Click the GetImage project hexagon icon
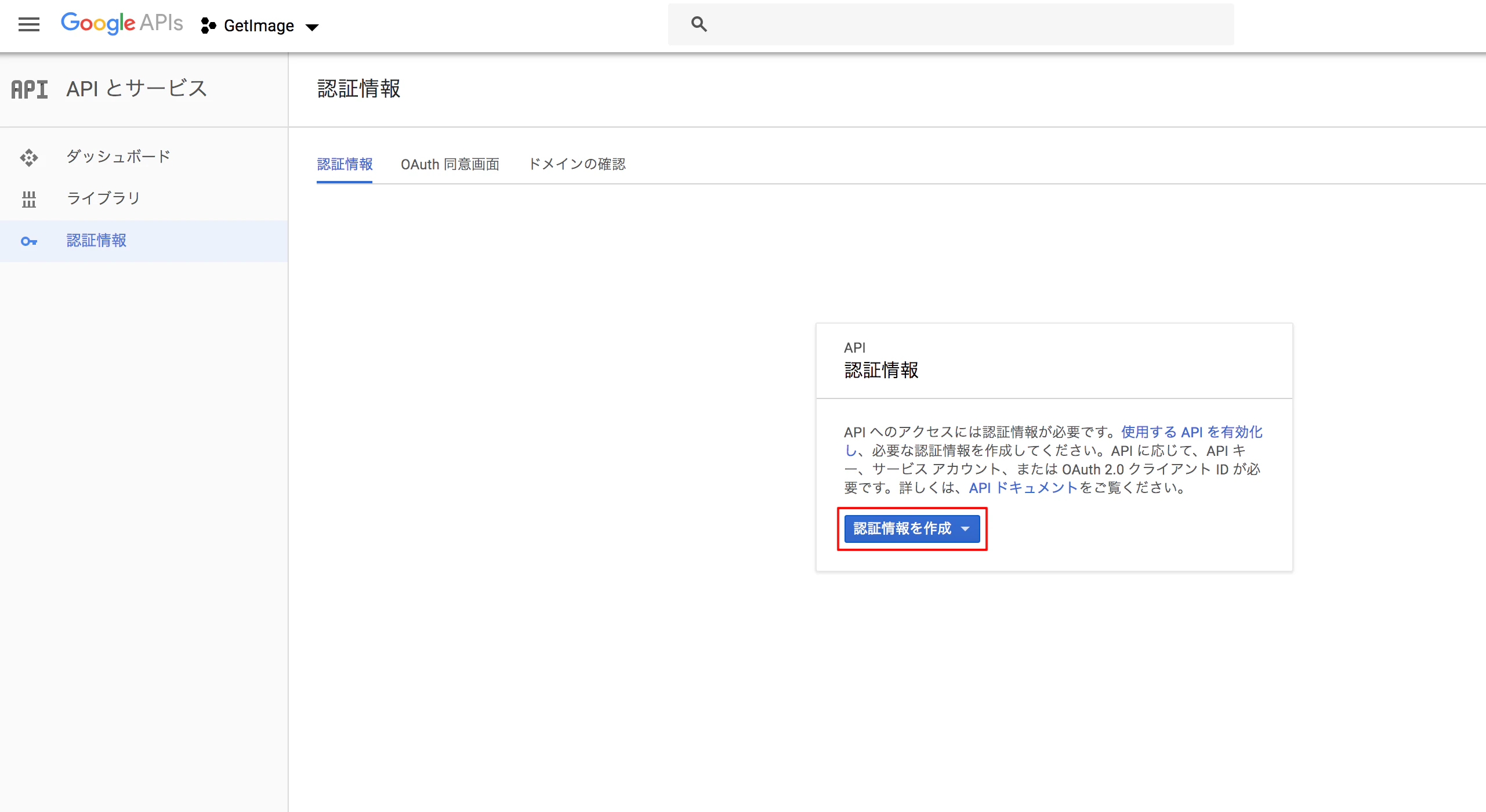This screenshot has width=1486, height=812. coord(207,26)
